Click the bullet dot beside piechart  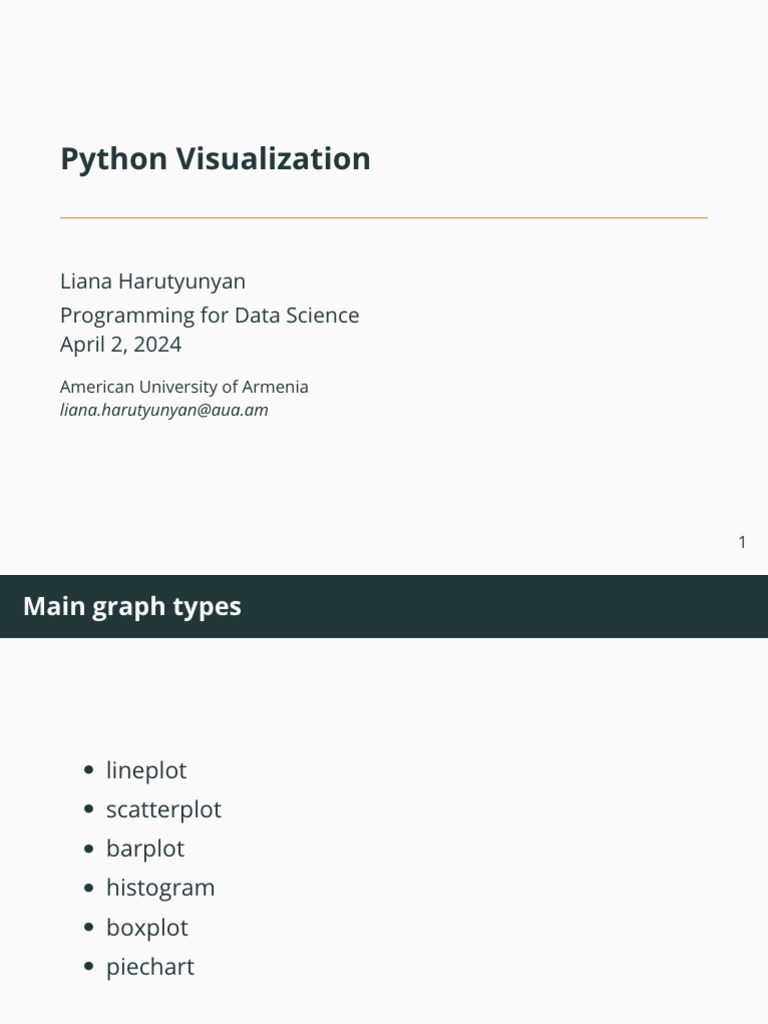[x=91, y=967]
